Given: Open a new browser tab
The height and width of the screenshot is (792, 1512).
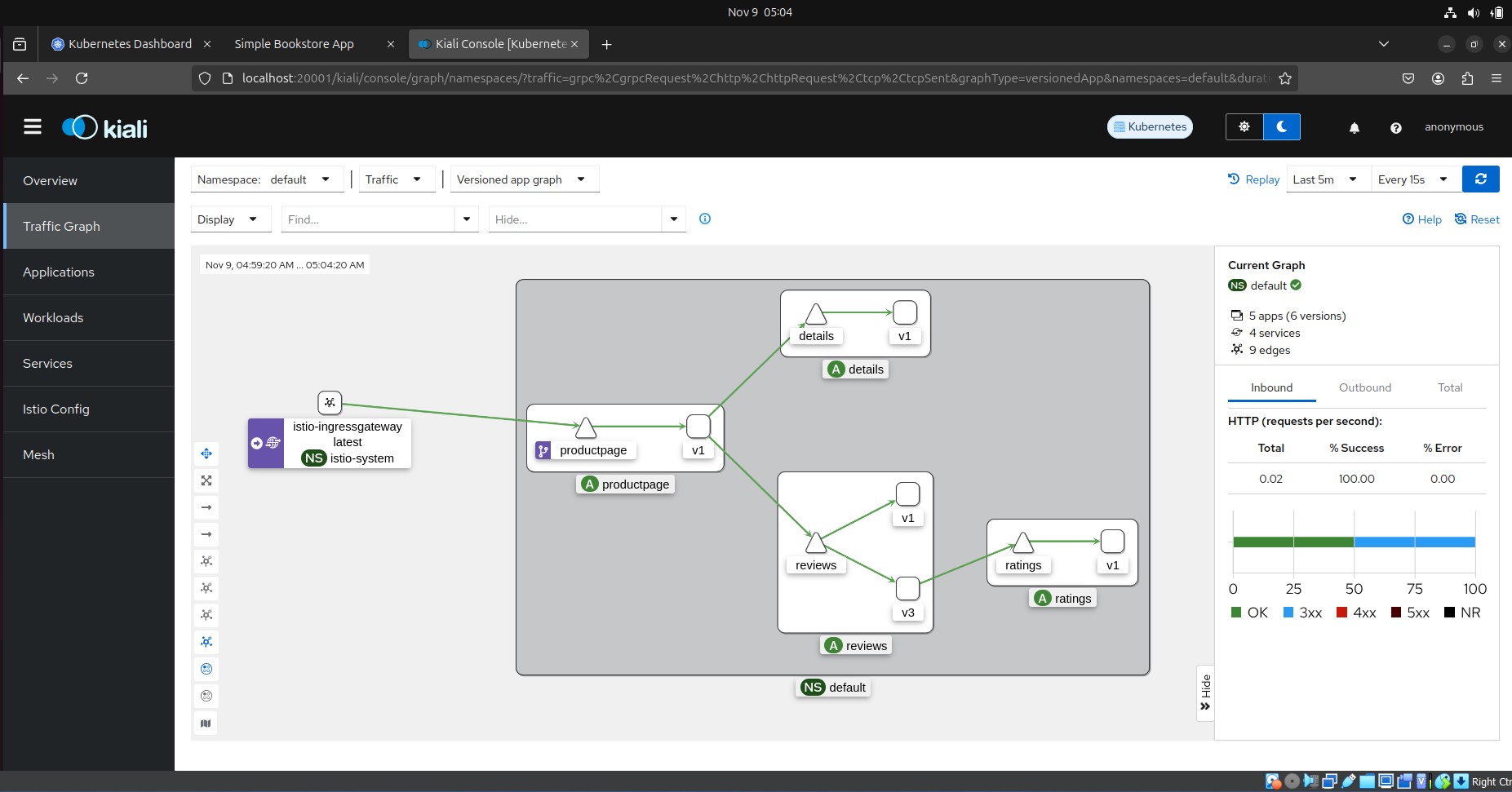Looking at the screenshot, I should pyautogui.click(x=606, y=45).
